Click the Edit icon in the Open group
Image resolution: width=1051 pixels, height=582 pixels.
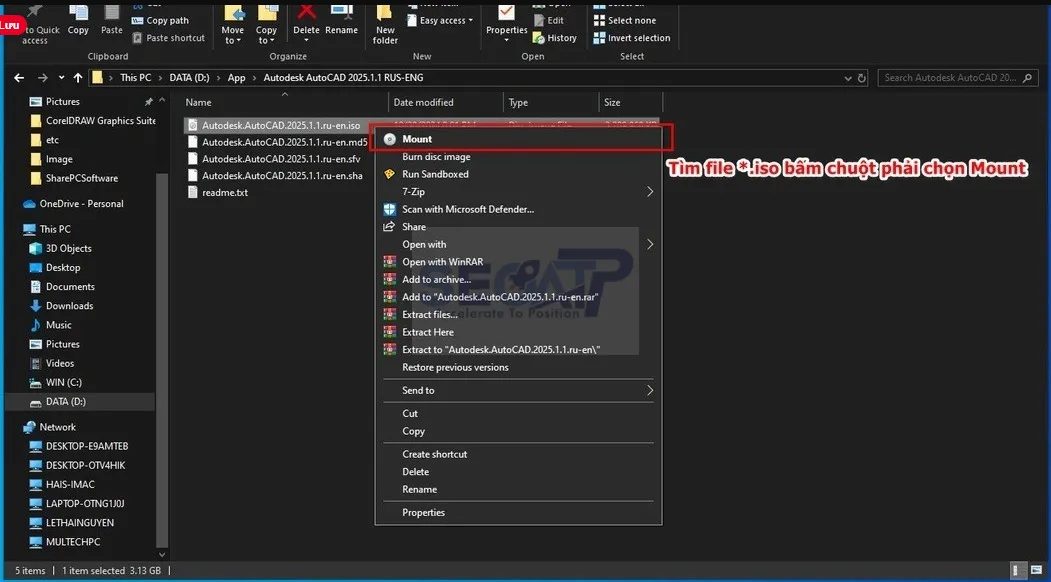(x=539, y=20)
